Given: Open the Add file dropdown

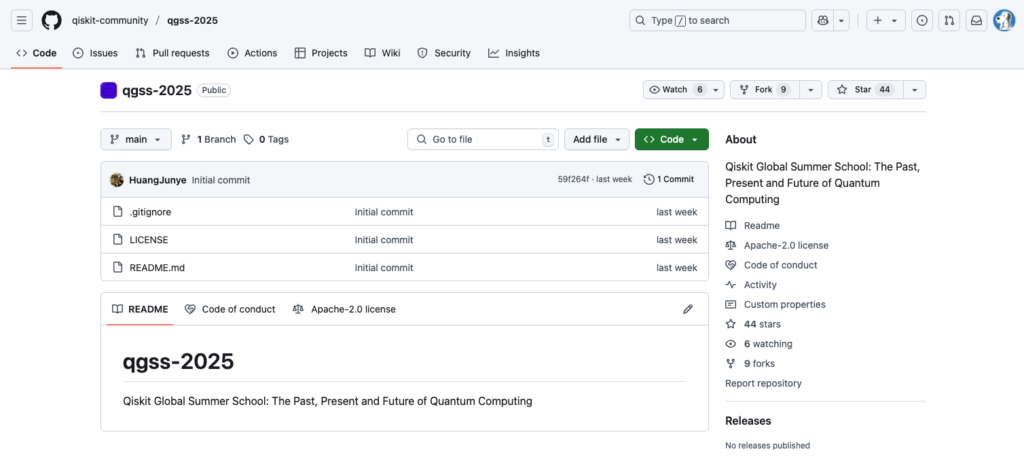Looking at the screenshot, I should click(597, 139).
